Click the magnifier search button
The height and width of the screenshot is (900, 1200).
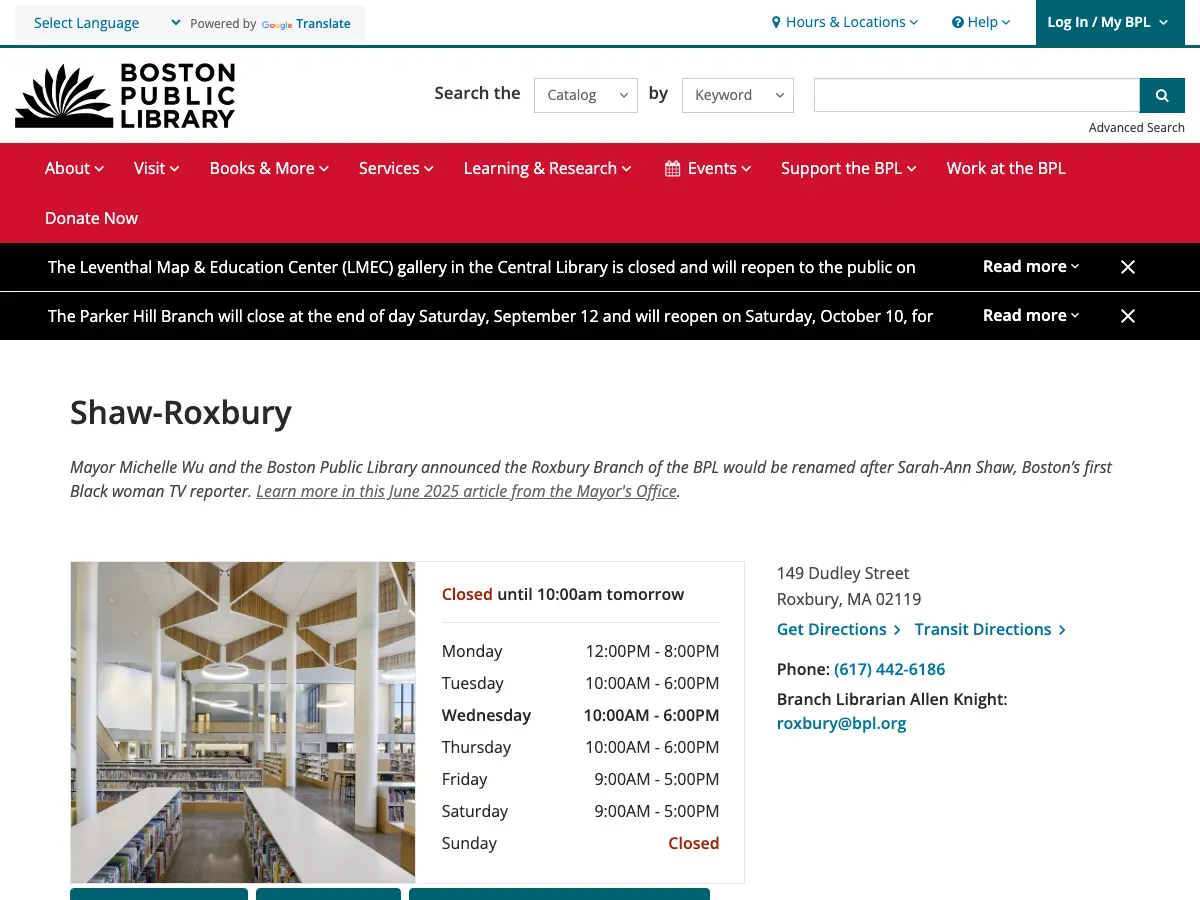tap(1162, 95)
